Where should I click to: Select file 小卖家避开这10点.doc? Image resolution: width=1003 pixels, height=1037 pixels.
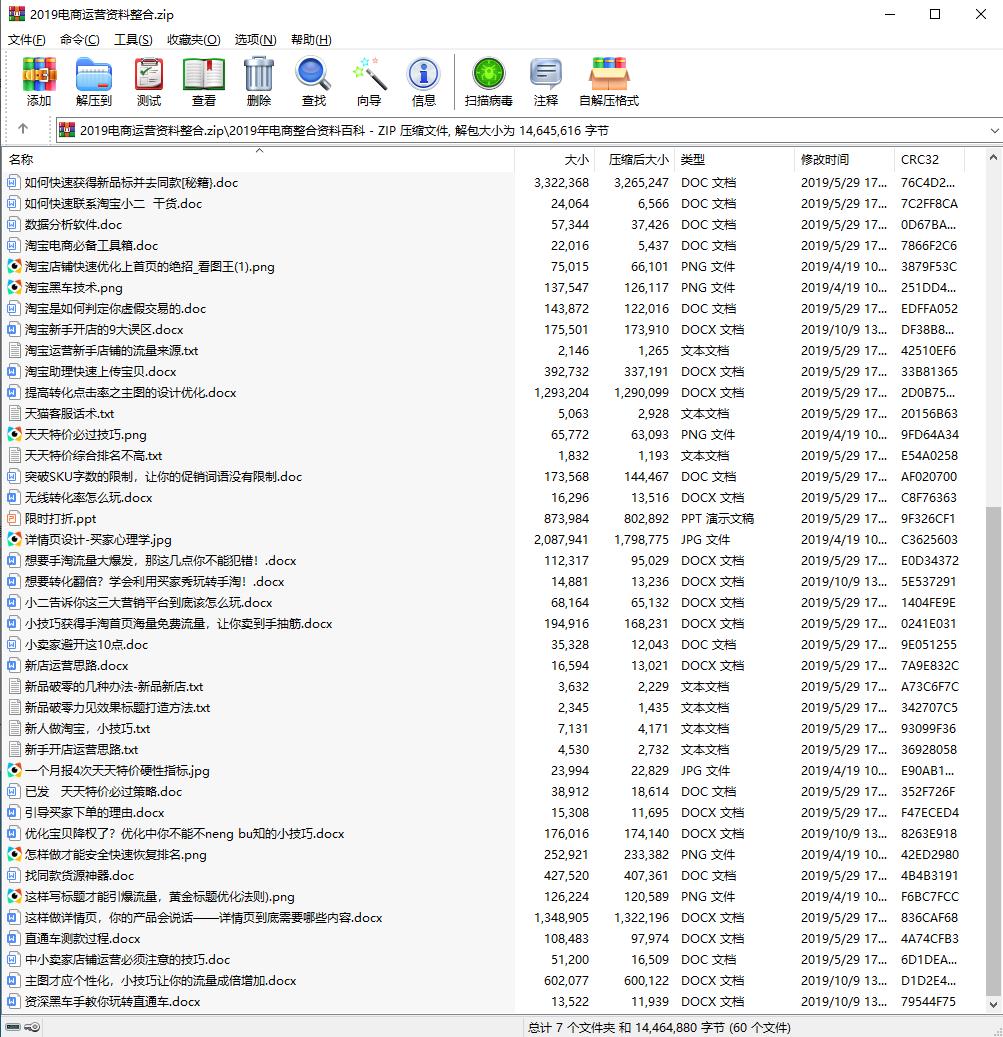86,645
